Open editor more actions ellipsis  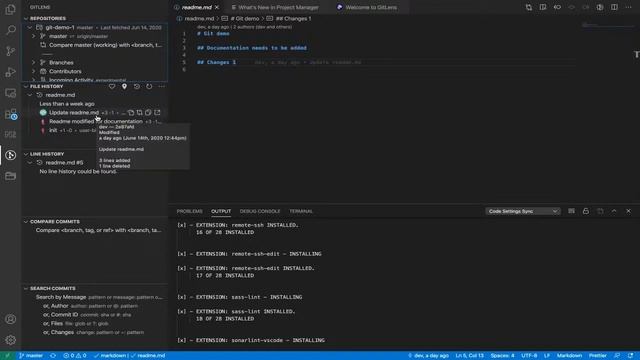pos(629,7)
